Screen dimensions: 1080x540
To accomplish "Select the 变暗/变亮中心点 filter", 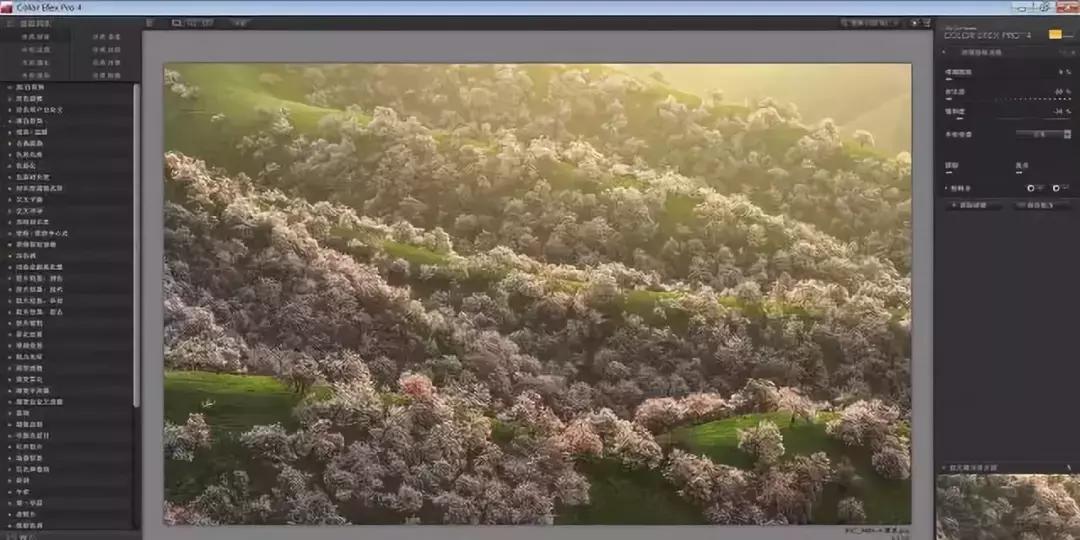I will coord(42,233).
